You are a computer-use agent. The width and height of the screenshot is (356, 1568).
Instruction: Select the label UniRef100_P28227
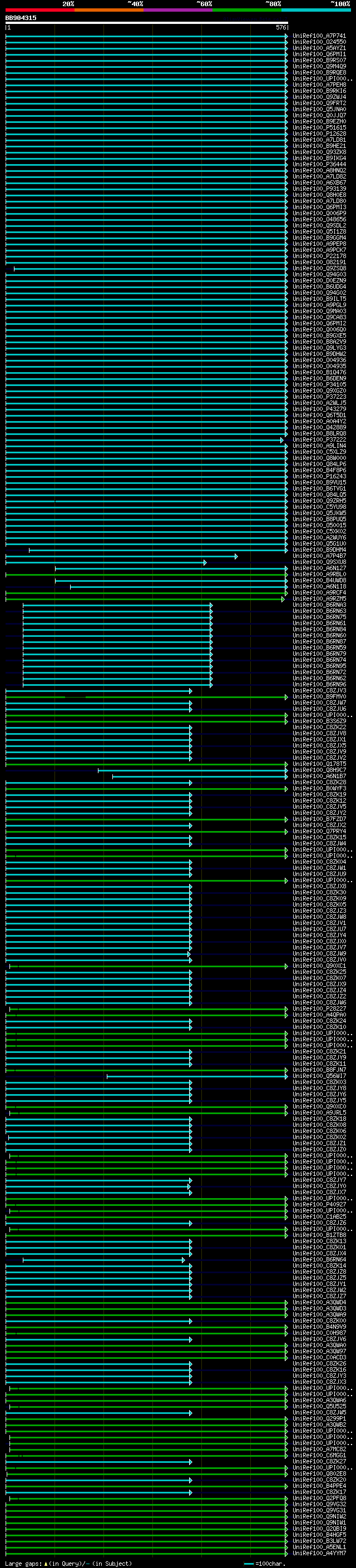coord(319,1008)
